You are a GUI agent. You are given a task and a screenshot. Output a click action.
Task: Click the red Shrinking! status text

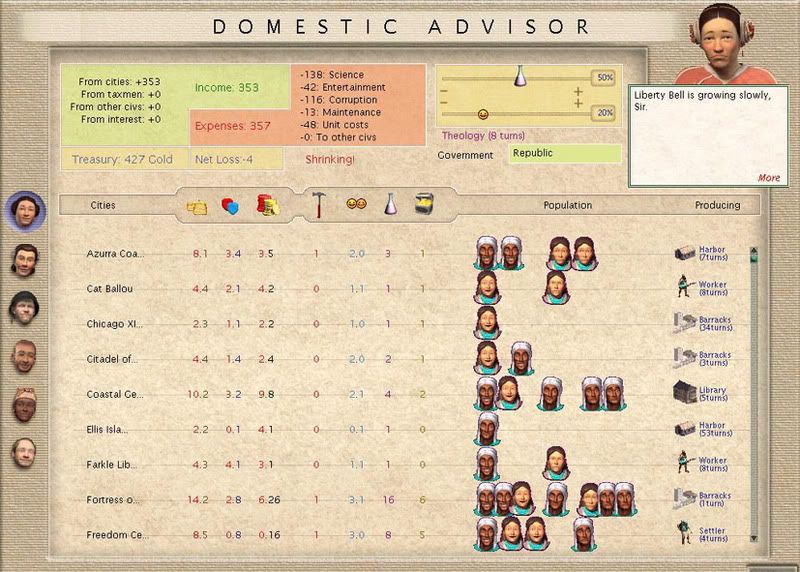[x=330, y=160]
